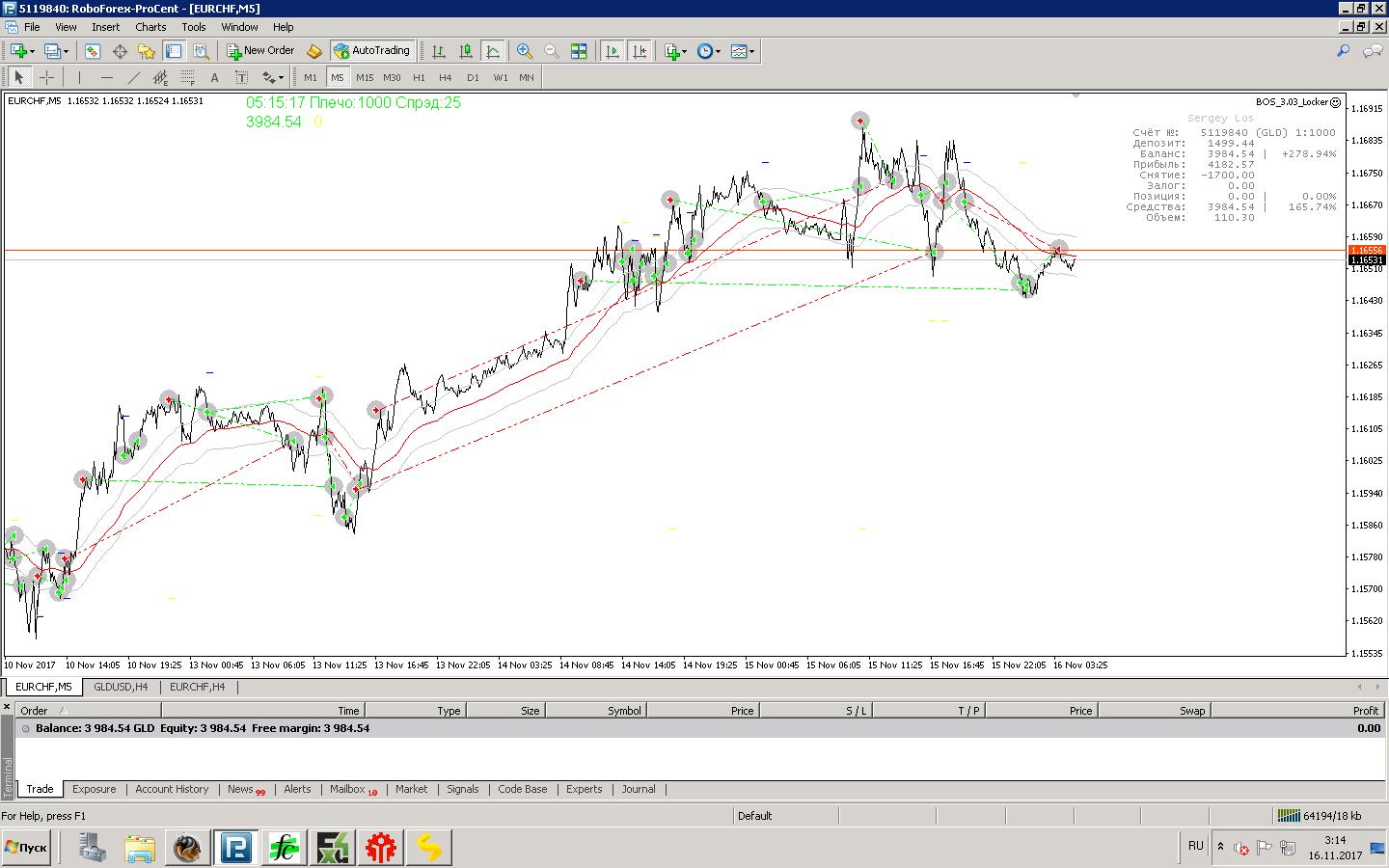Switch to the Account History tab
Screen dimensions: 1389x868
coord(172,789)
